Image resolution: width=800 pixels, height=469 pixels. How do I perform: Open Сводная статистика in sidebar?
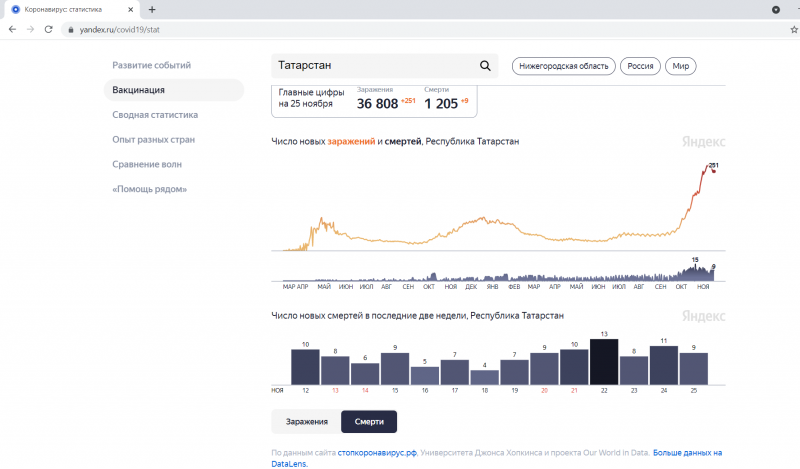pos(155,115)
